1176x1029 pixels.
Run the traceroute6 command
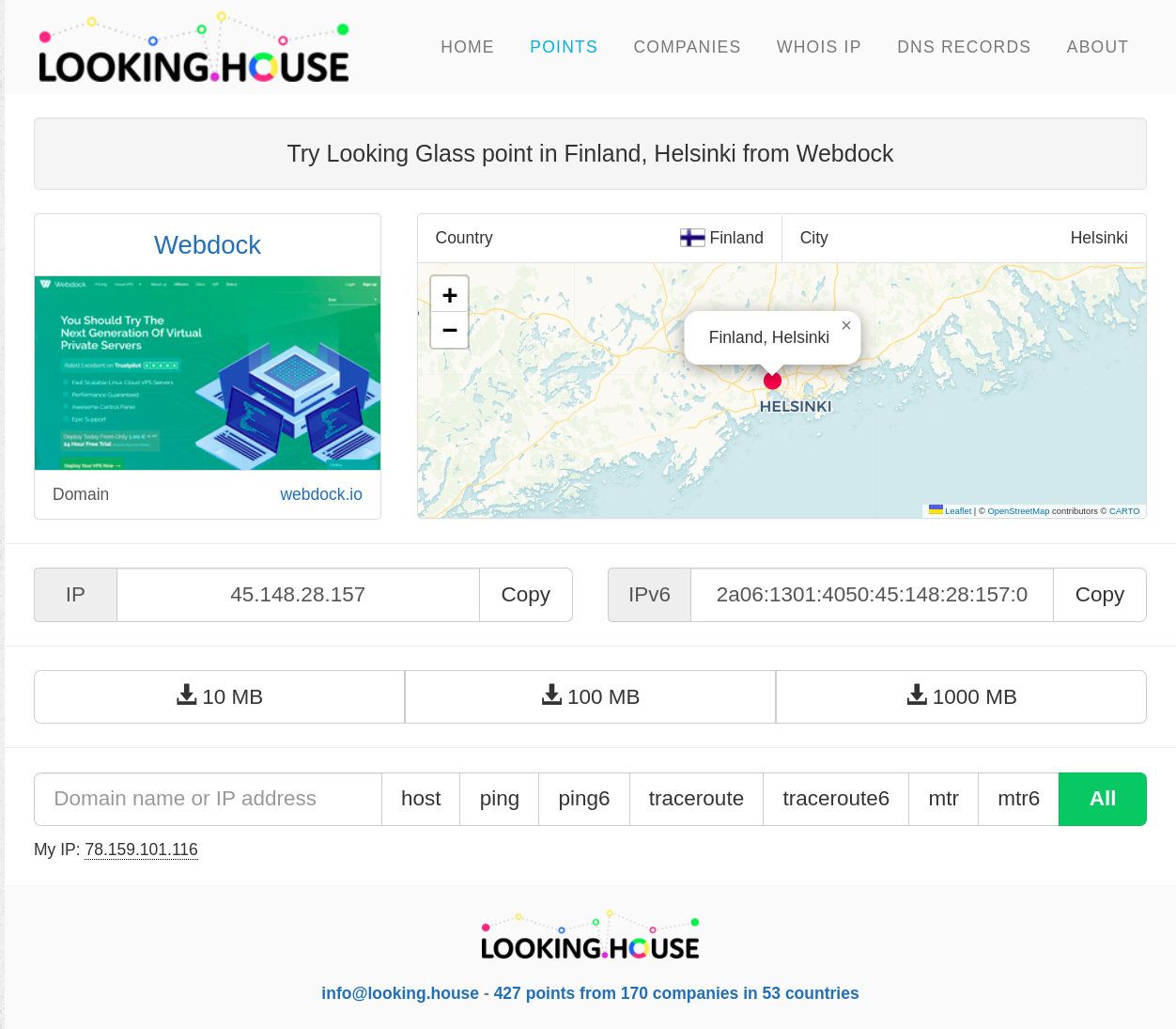(836, 799)
